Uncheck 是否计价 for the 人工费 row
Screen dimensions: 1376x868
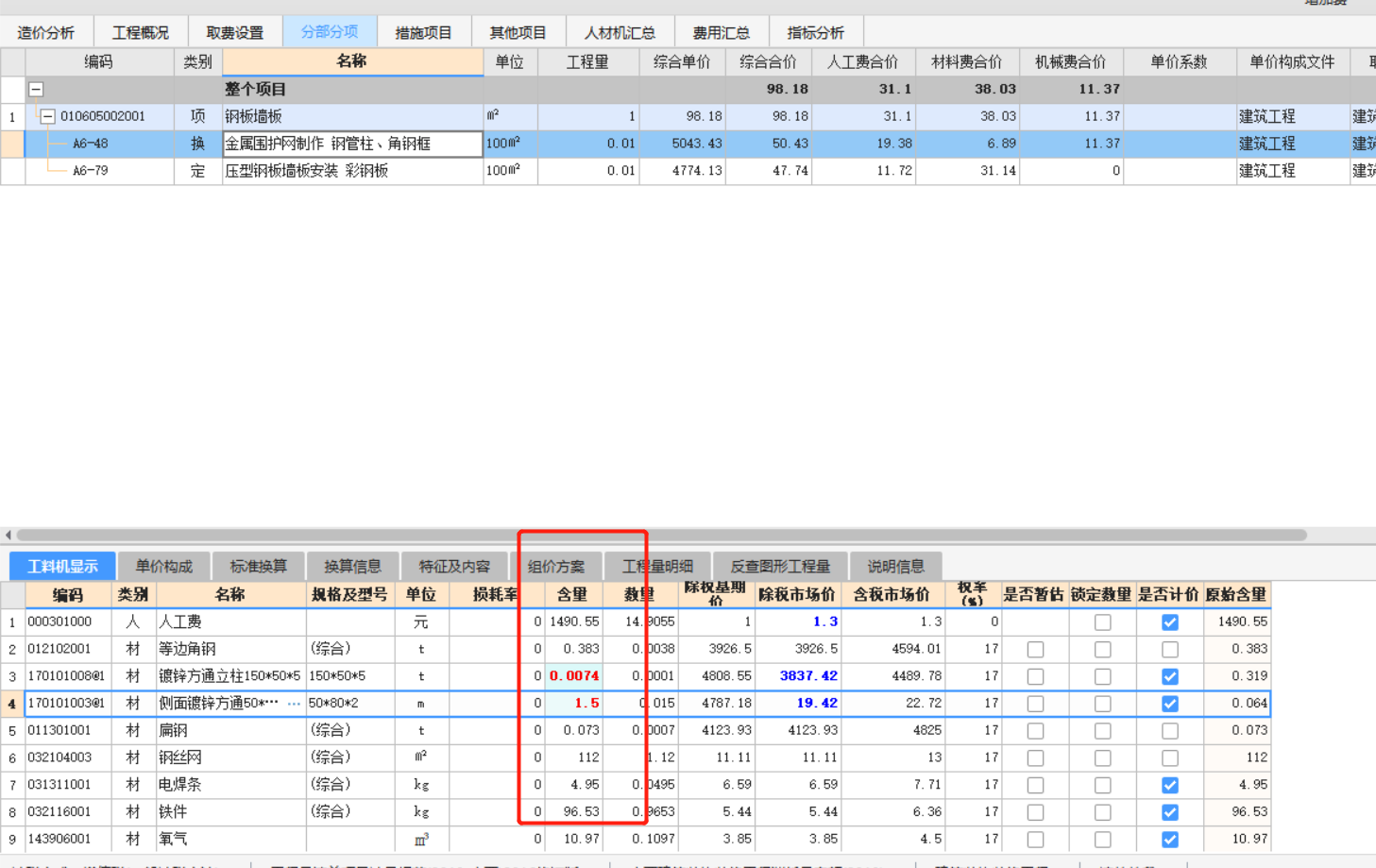(x=1170, y=622)
